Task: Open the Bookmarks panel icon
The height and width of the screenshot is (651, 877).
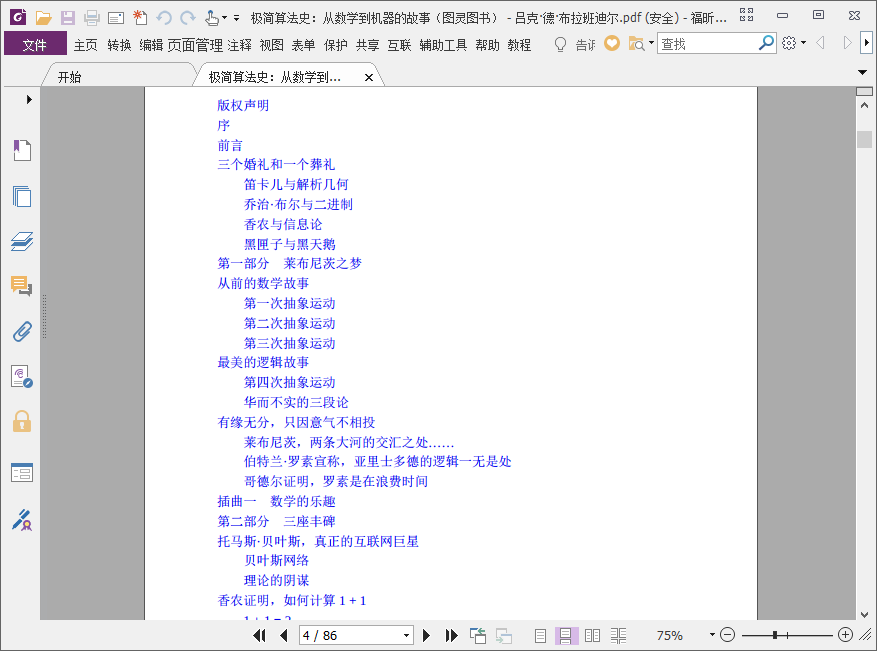Action: coord(22,150)
